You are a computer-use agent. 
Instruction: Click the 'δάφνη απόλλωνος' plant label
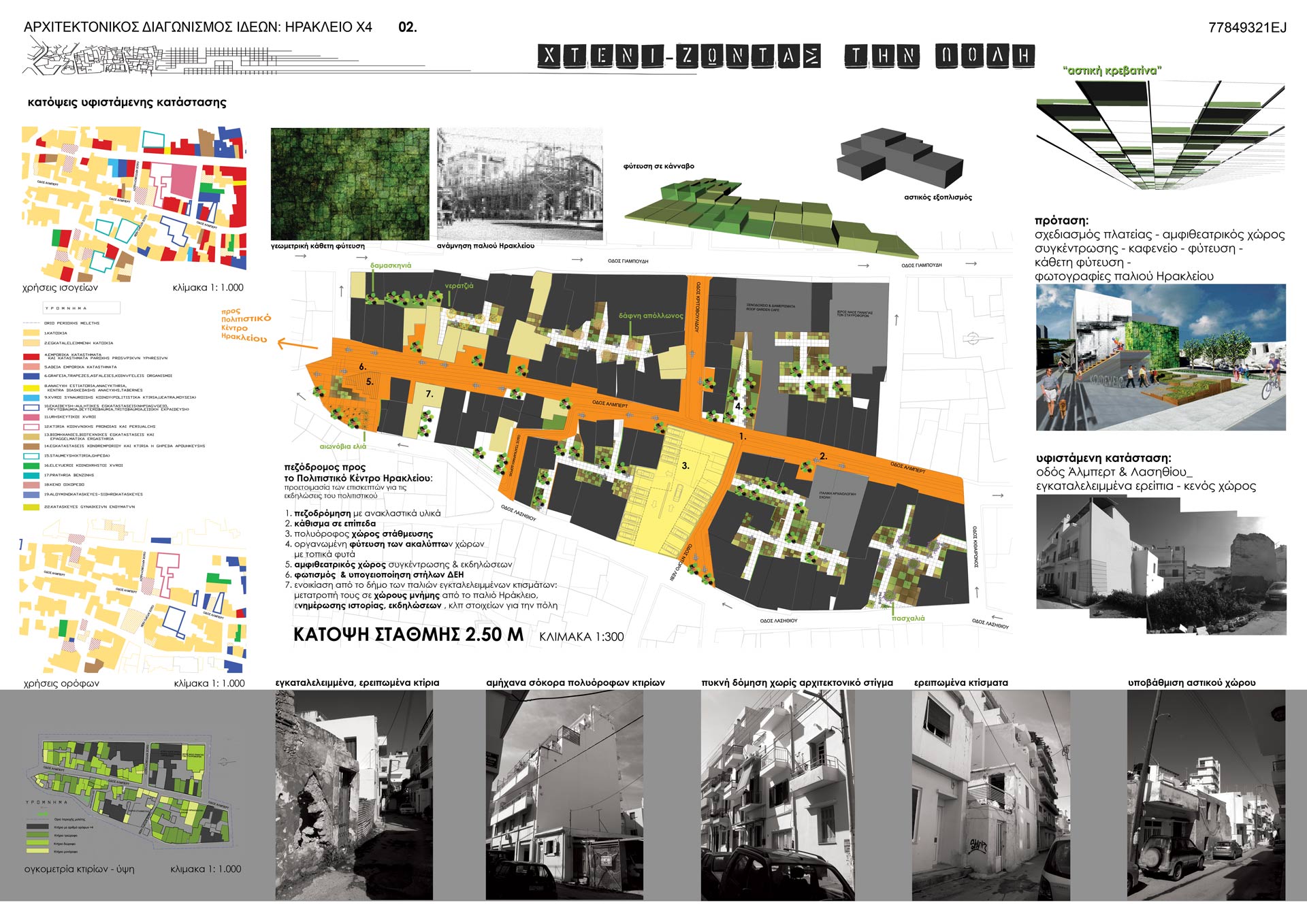[x=650, y=316]
